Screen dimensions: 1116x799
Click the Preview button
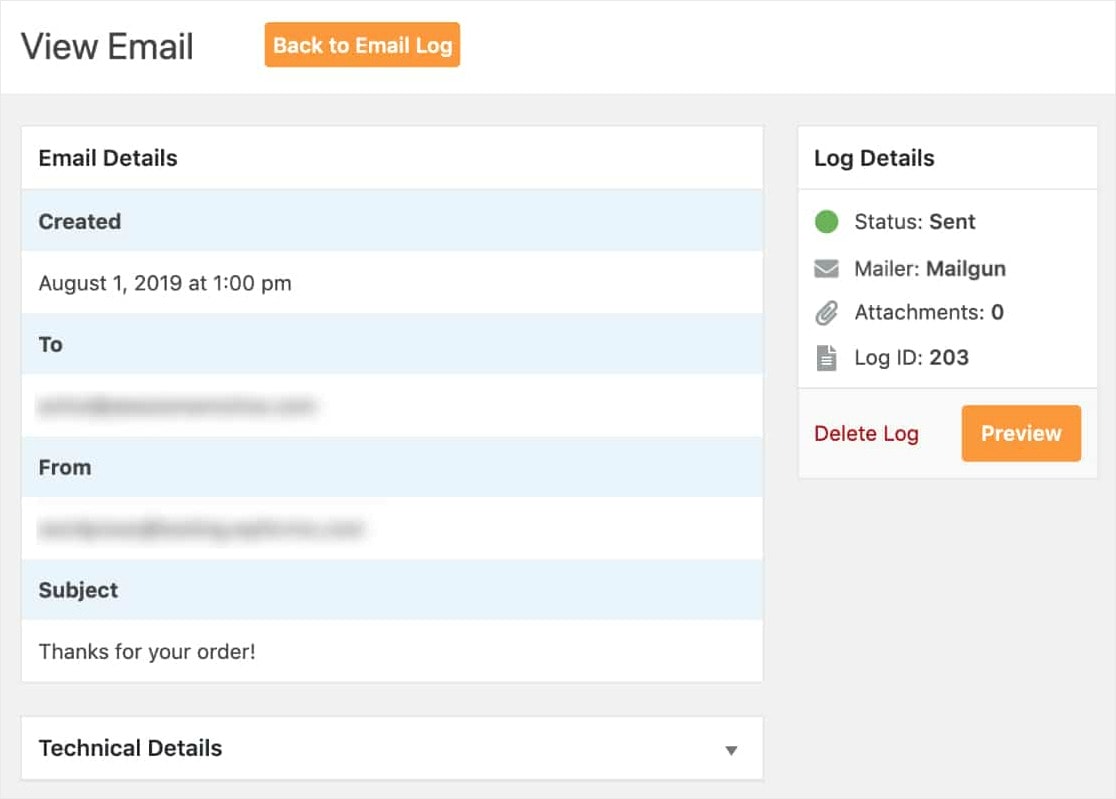[1021, 433]
